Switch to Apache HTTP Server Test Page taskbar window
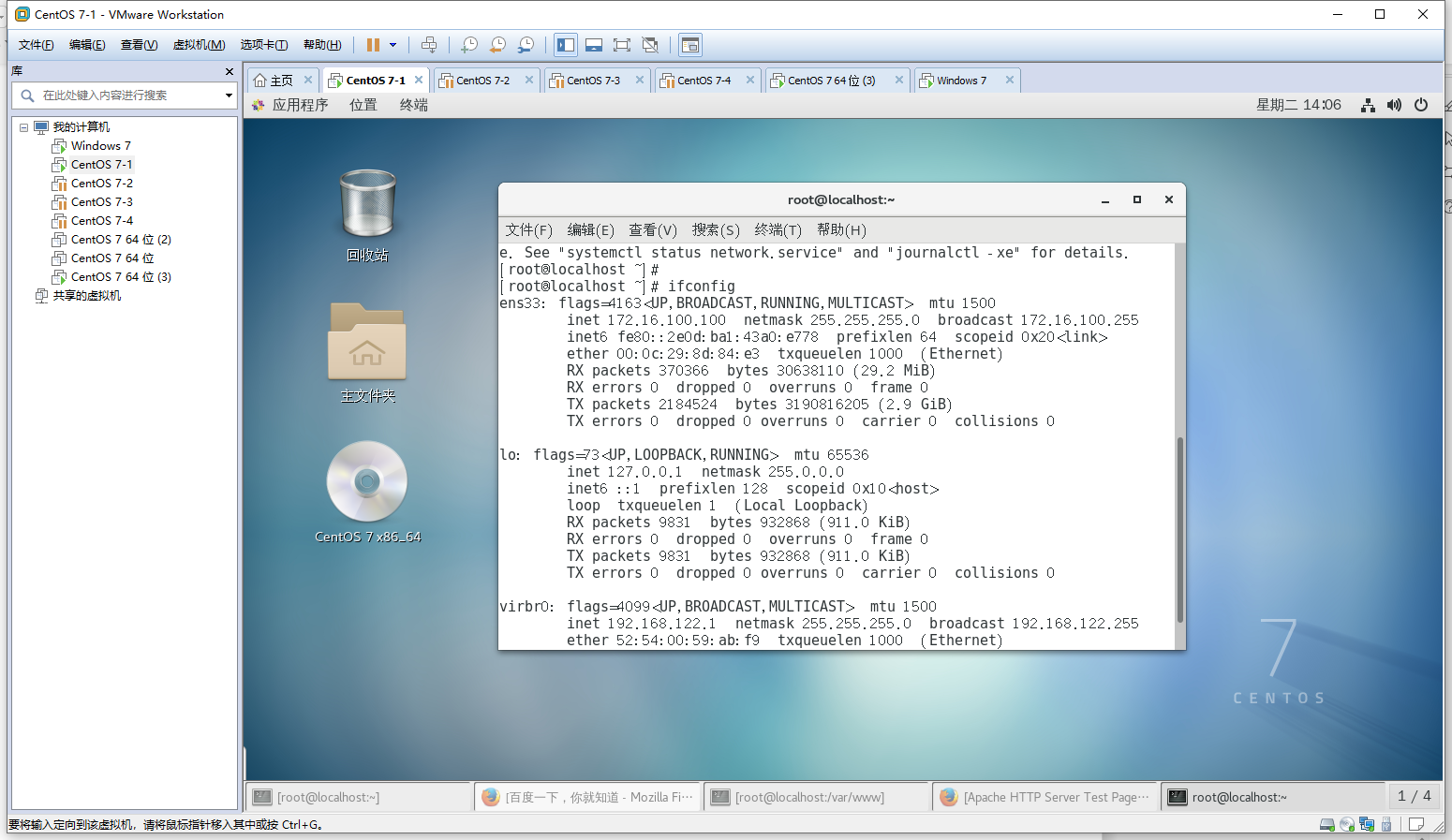Screen dimensions: 1452x840 coord(1046,797)
